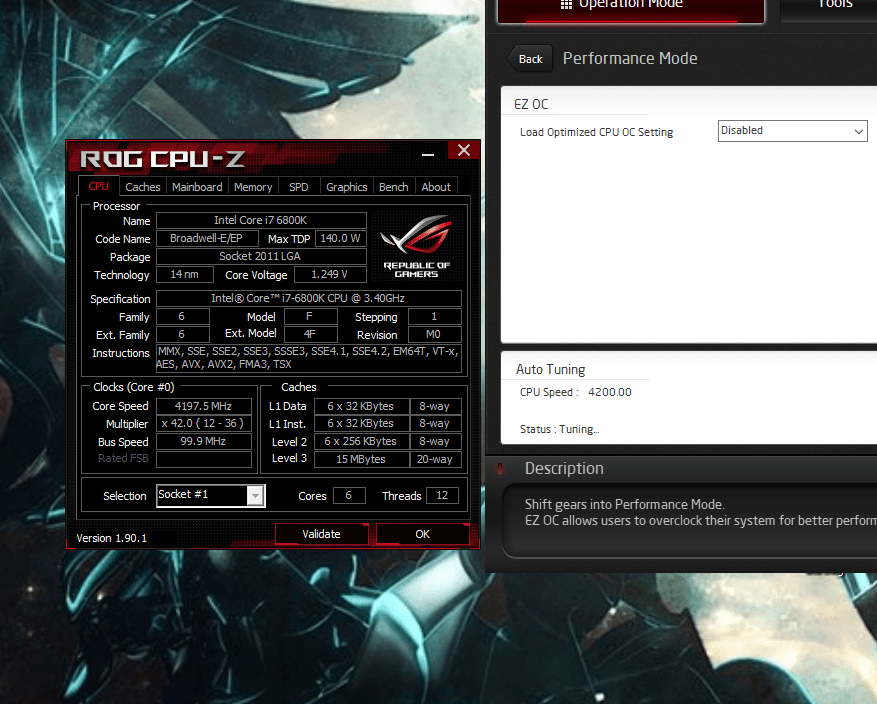Open the Caches tab
Image resolution: width=877 pixels, height=704 pixels.
coord(143,187)
